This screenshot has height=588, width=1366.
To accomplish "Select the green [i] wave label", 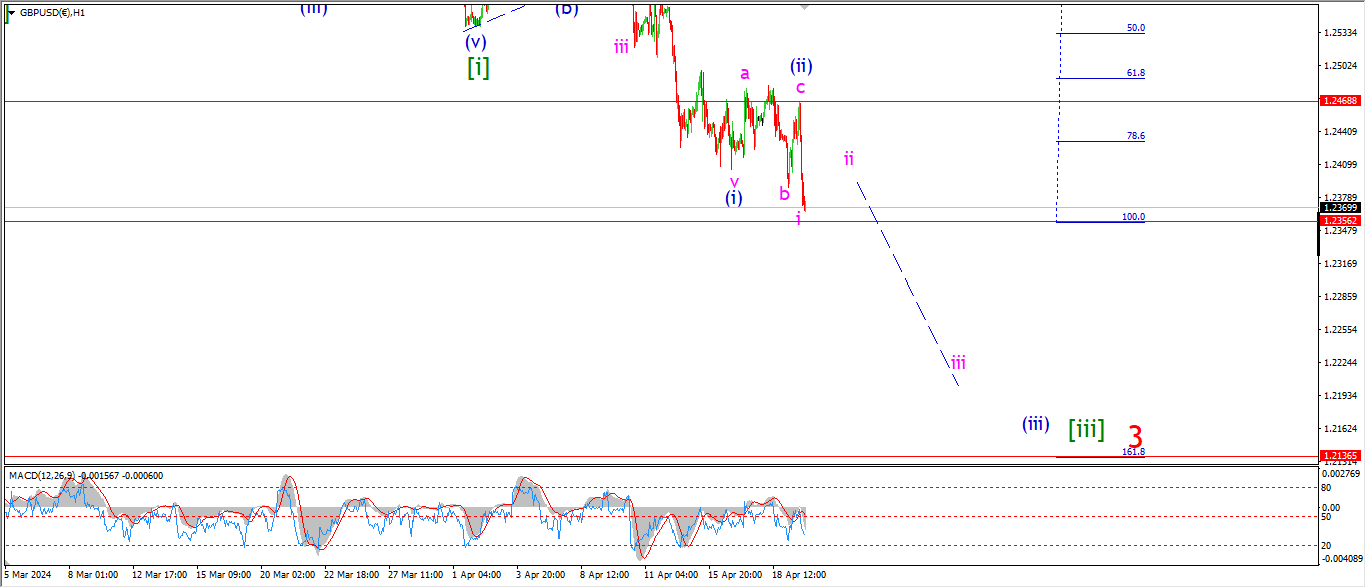I will tap(478, 68).
